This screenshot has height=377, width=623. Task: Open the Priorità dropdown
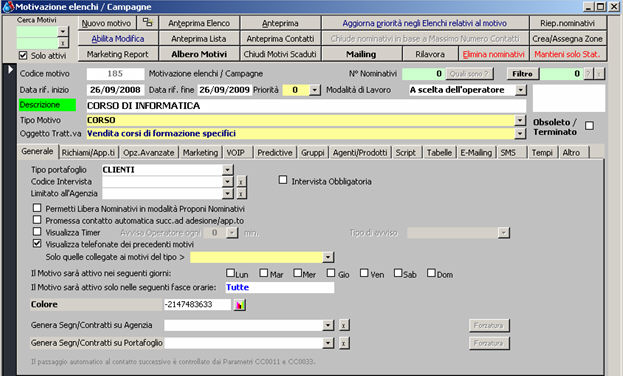coord(315,90)
